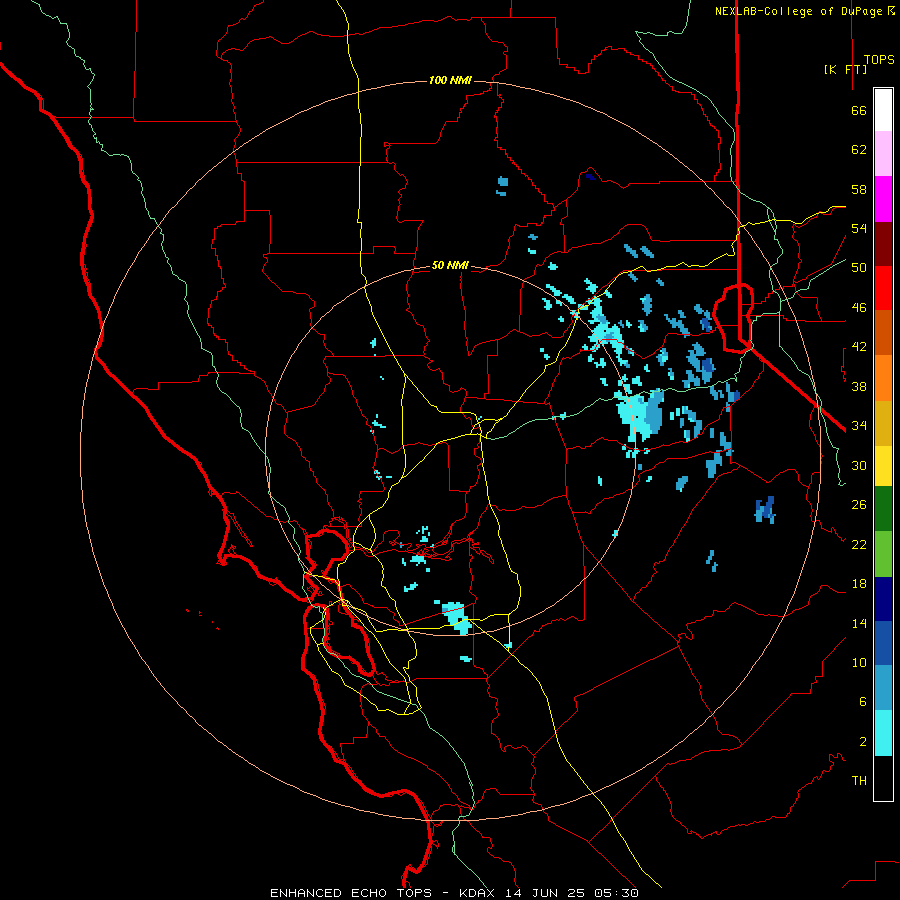Image resolution: width=900 pixels, height=900 pixels.
Task: Click the navy swatch between 18 and 14
Action: pos(883,599)
